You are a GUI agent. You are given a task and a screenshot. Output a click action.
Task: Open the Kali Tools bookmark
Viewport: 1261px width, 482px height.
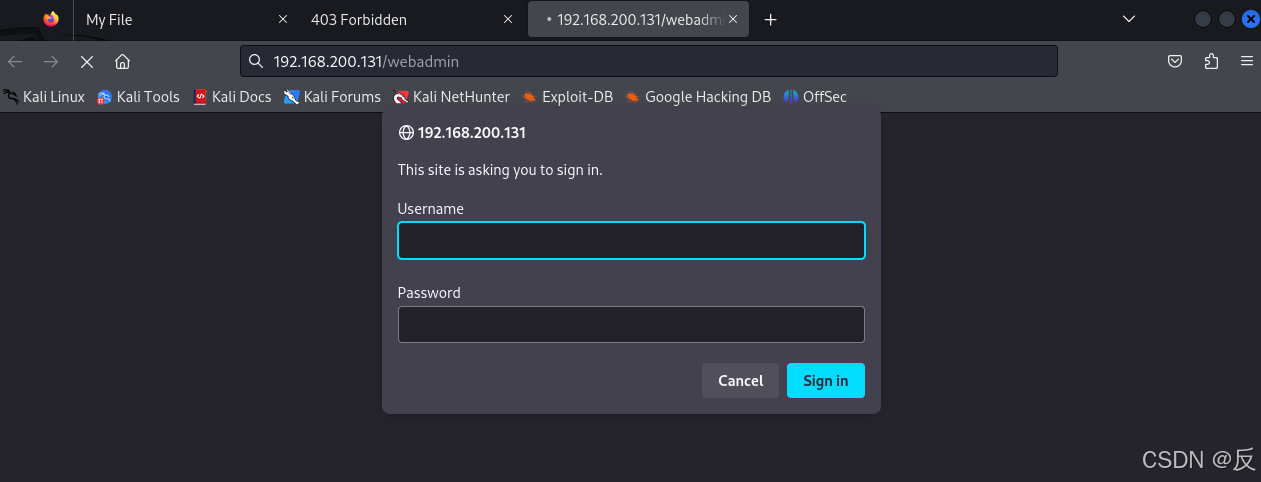138,97
